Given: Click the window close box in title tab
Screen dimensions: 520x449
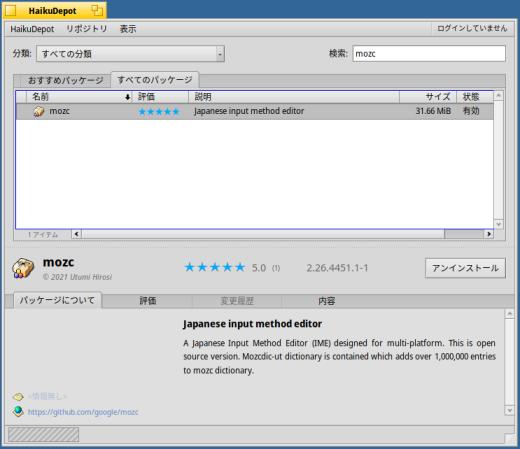Looking at the screenshot, I should coord(10,11).
